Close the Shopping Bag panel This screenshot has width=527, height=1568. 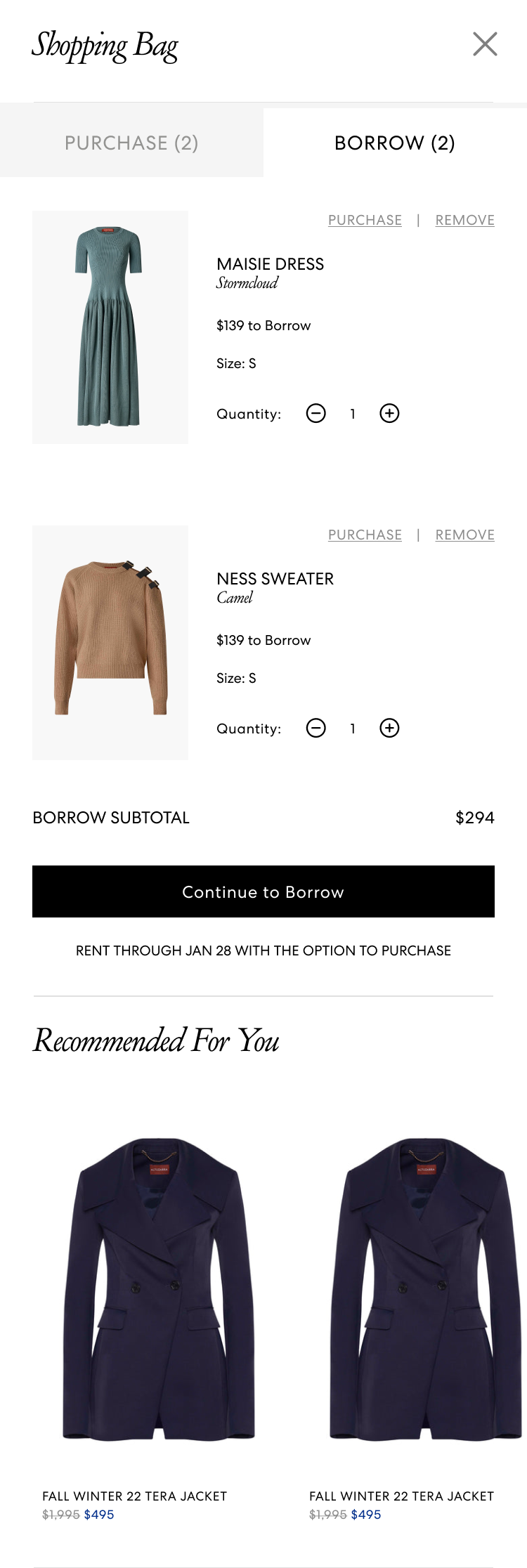485,44
